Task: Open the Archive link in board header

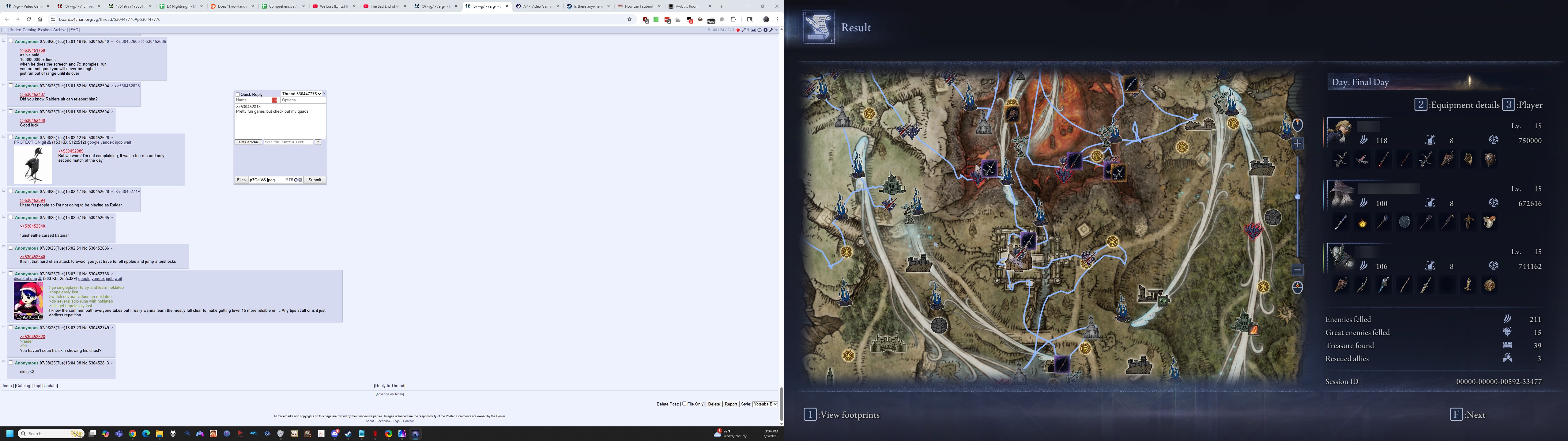Action: (59, 30)
